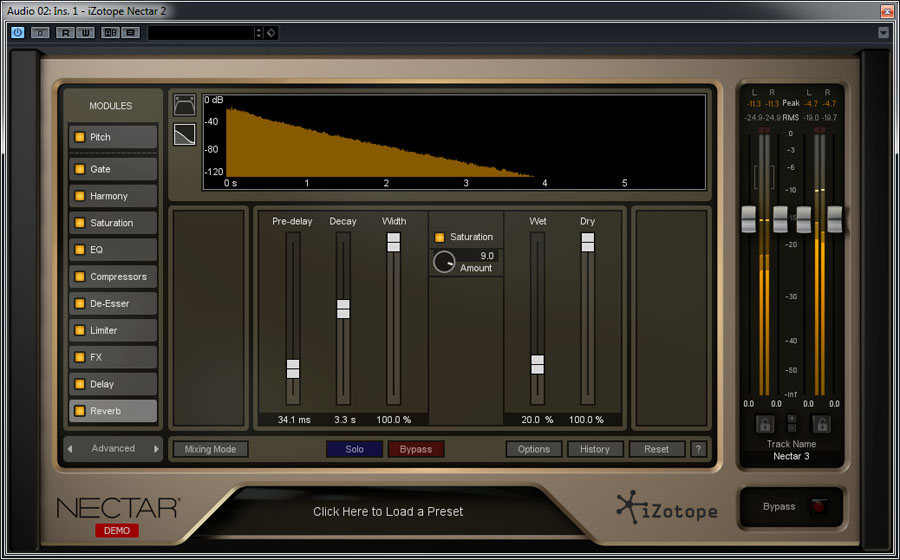Select the EQ curve view icon beside the graph
The width and height of the screenshot is (900, 560).
[x=184, y=106]
